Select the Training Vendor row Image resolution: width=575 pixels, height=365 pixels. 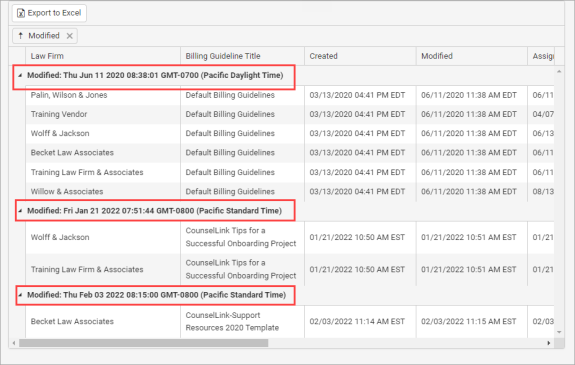(x=290, y=114)
